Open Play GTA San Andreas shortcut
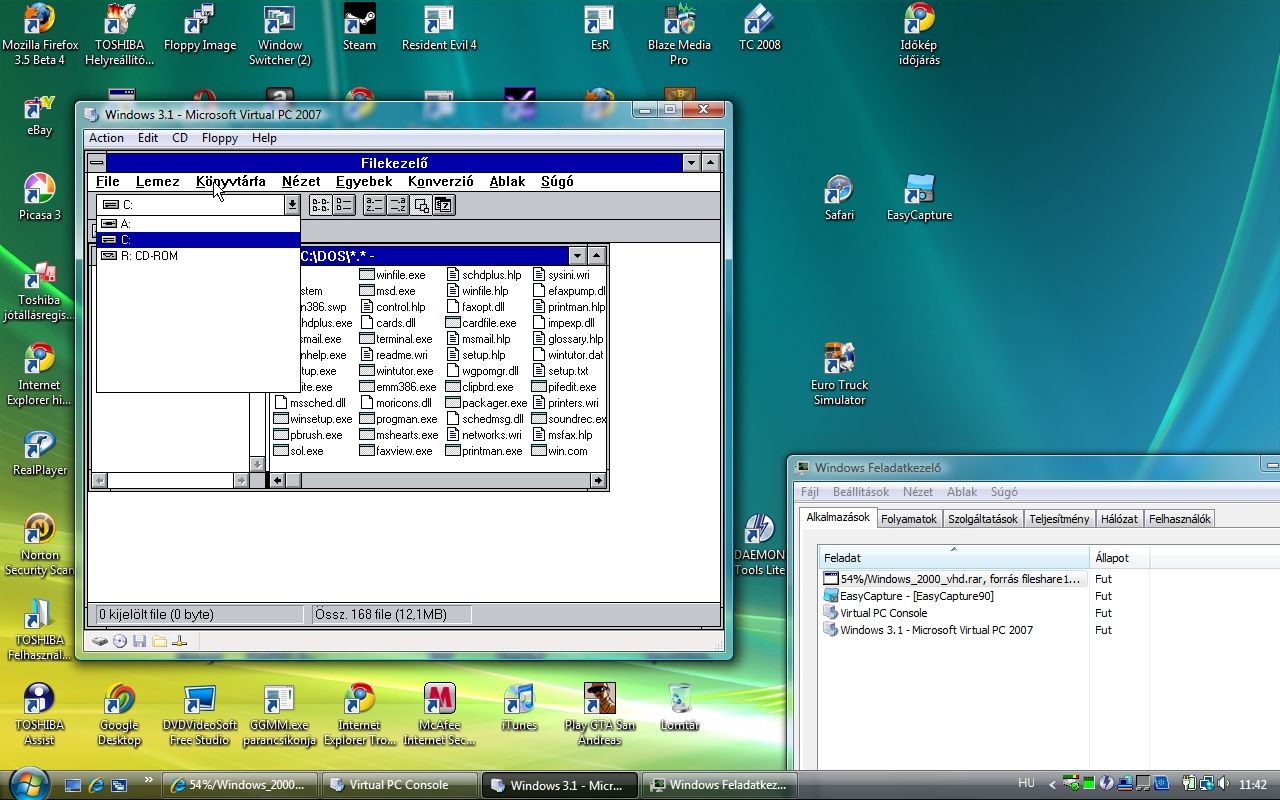 point(599,715)
